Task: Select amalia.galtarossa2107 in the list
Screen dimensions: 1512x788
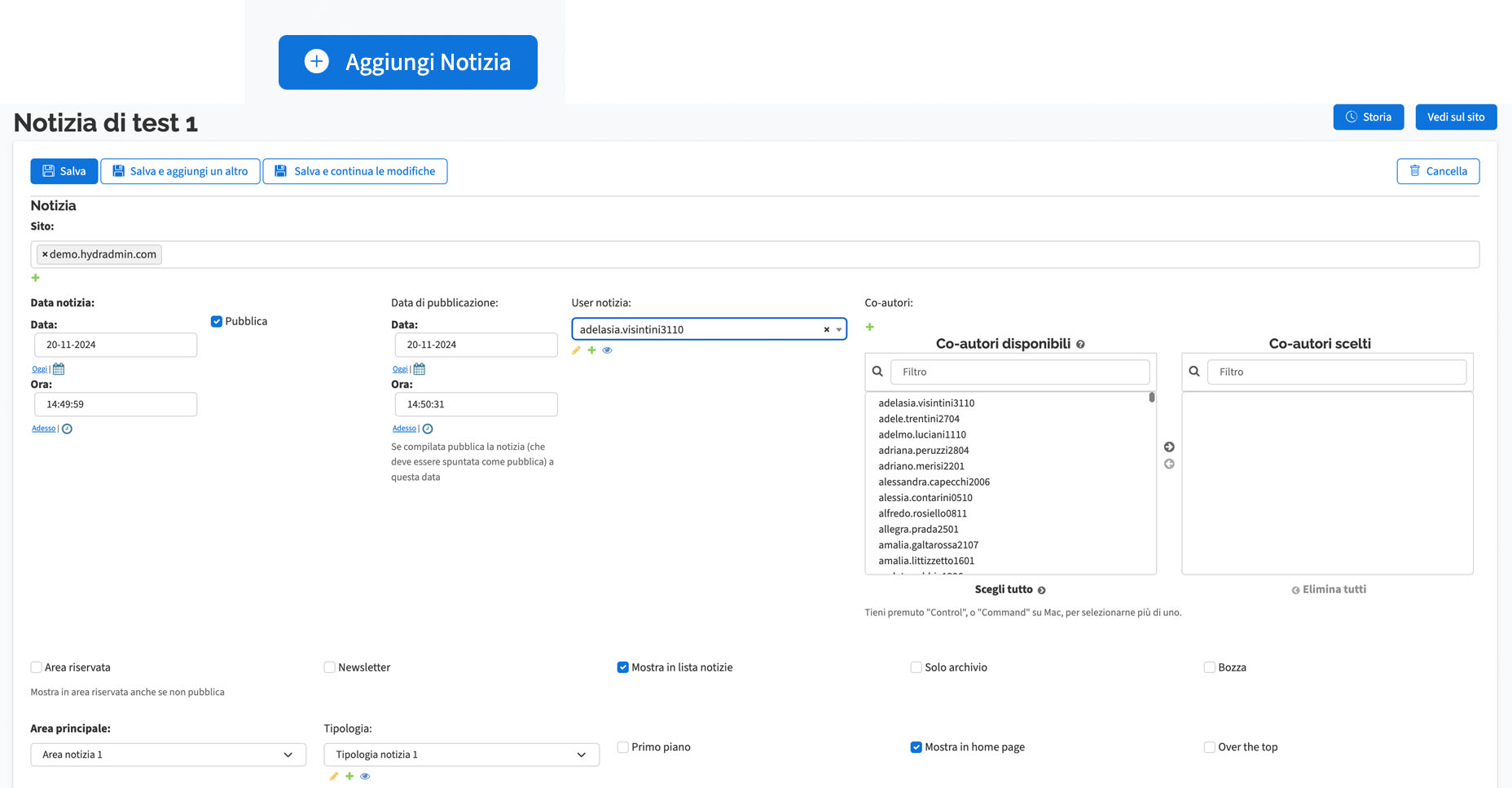Action: click(x=929, y=545)
